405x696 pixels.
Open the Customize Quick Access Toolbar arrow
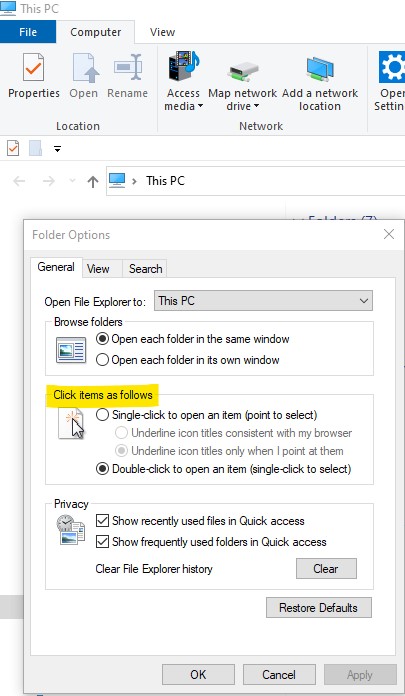(57, 149)
